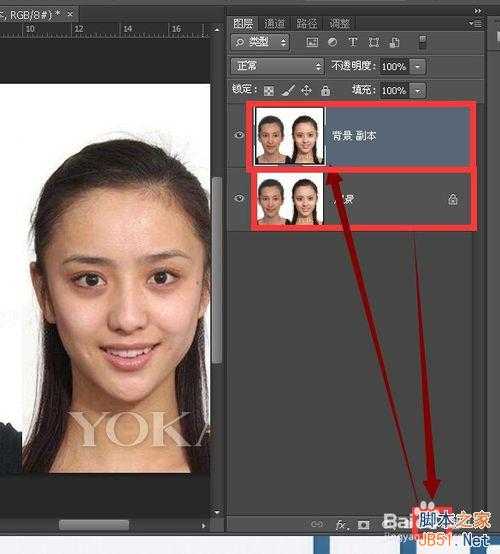This screenshot has height=554, width=500.
Task: Click the canvas vertical scrollbar up arrow
Action: (x=217, y=30)
